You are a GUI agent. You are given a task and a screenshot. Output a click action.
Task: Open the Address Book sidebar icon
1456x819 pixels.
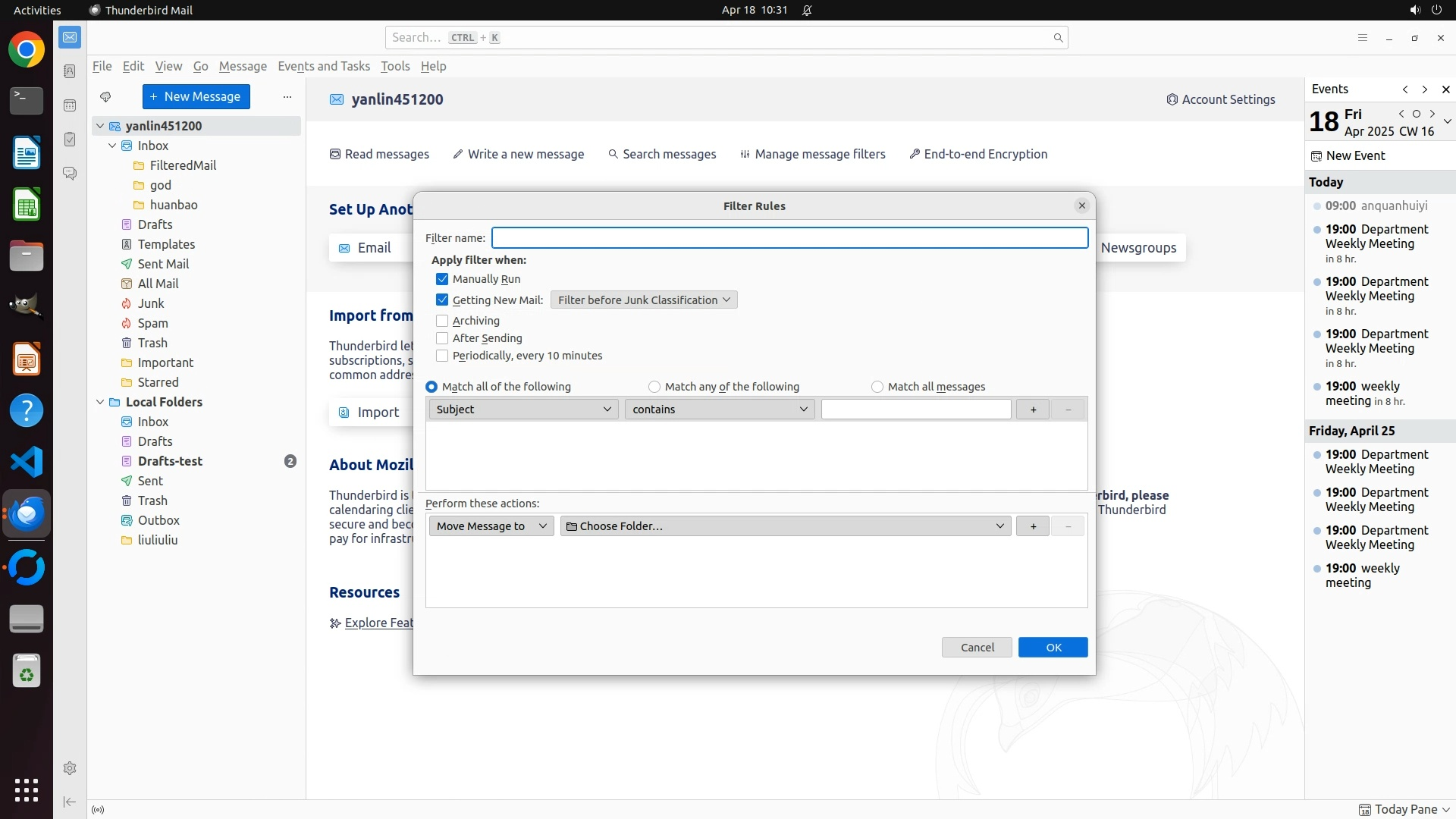70,71
